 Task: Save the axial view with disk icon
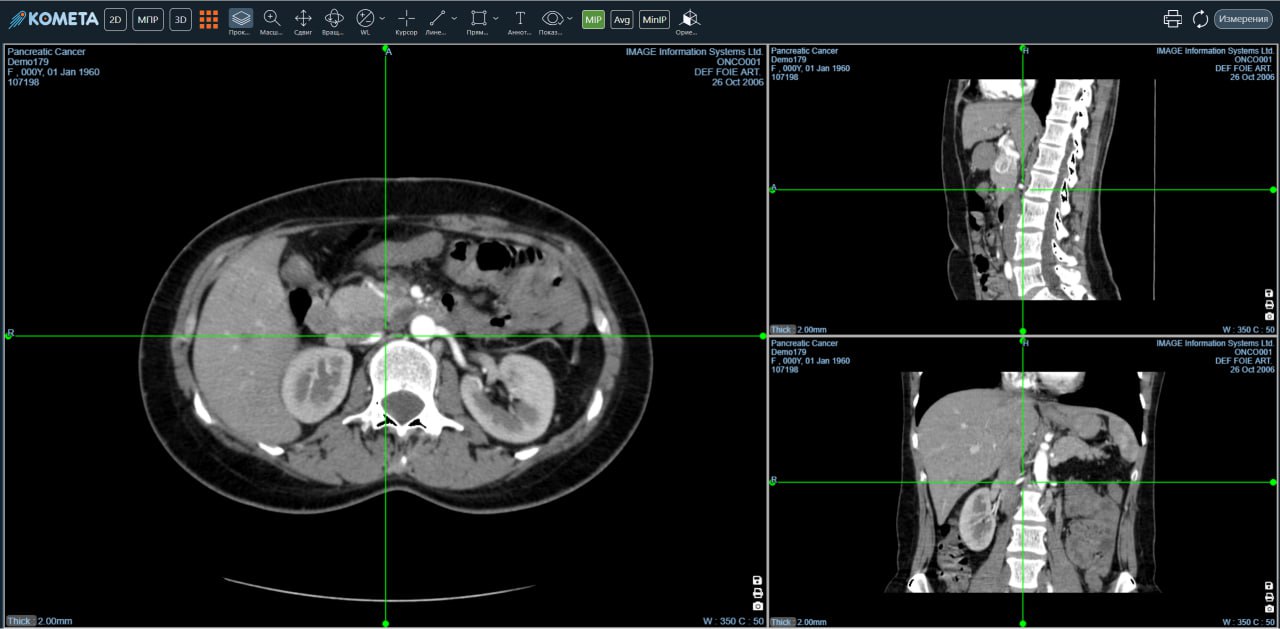pyautogui.click(x=757, y=580)
